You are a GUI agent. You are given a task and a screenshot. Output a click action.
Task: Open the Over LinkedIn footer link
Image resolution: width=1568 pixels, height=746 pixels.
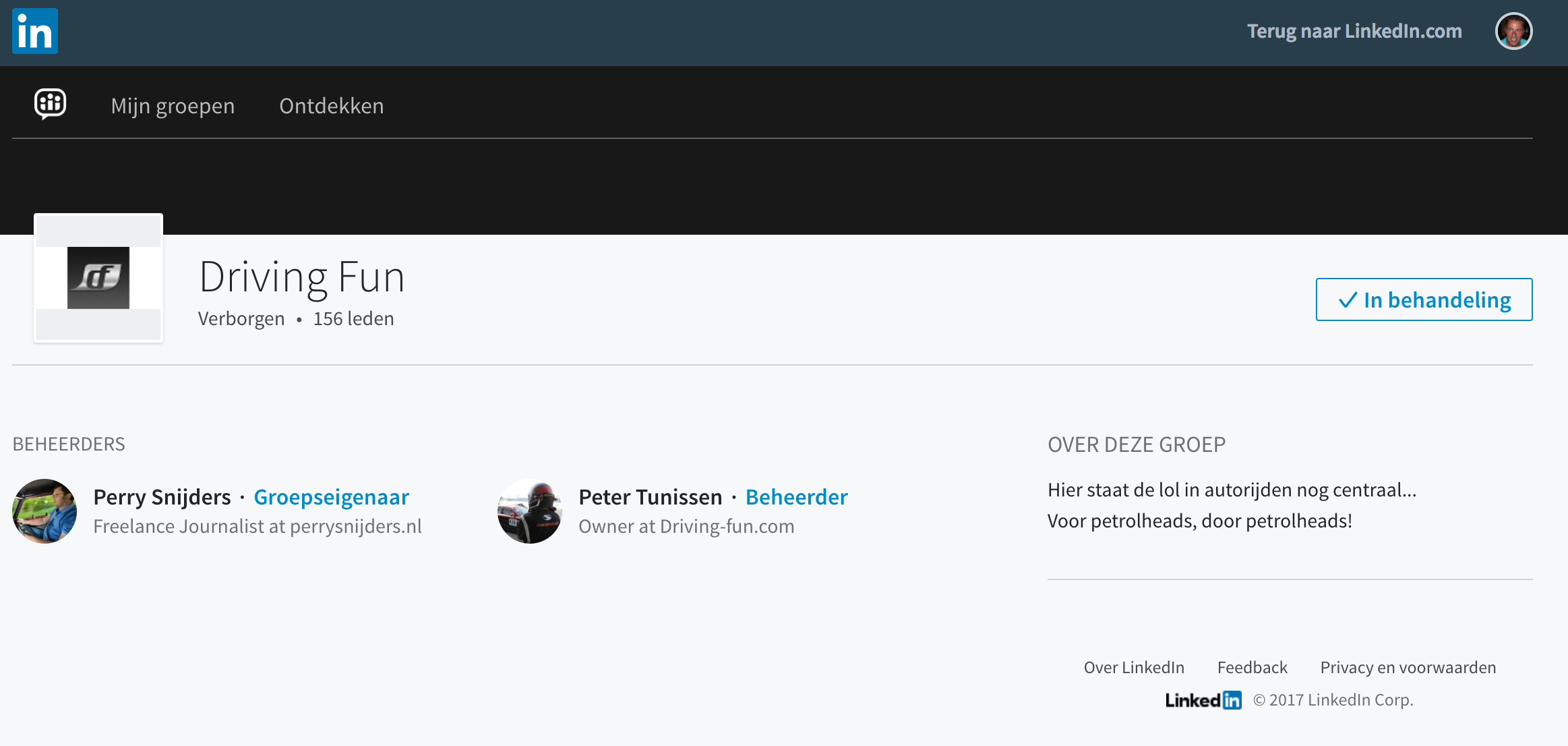click(x=1134, y=667)
